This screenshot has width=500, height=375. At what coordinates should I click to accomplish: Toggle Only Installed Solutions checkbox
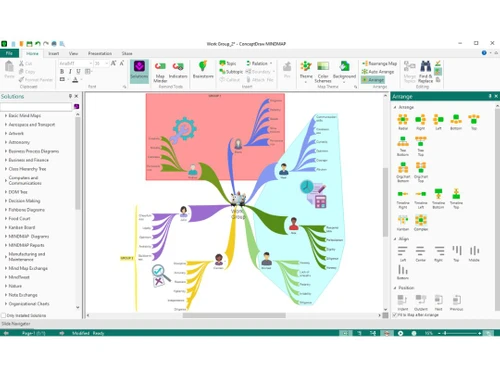click(x=4, y=315)
